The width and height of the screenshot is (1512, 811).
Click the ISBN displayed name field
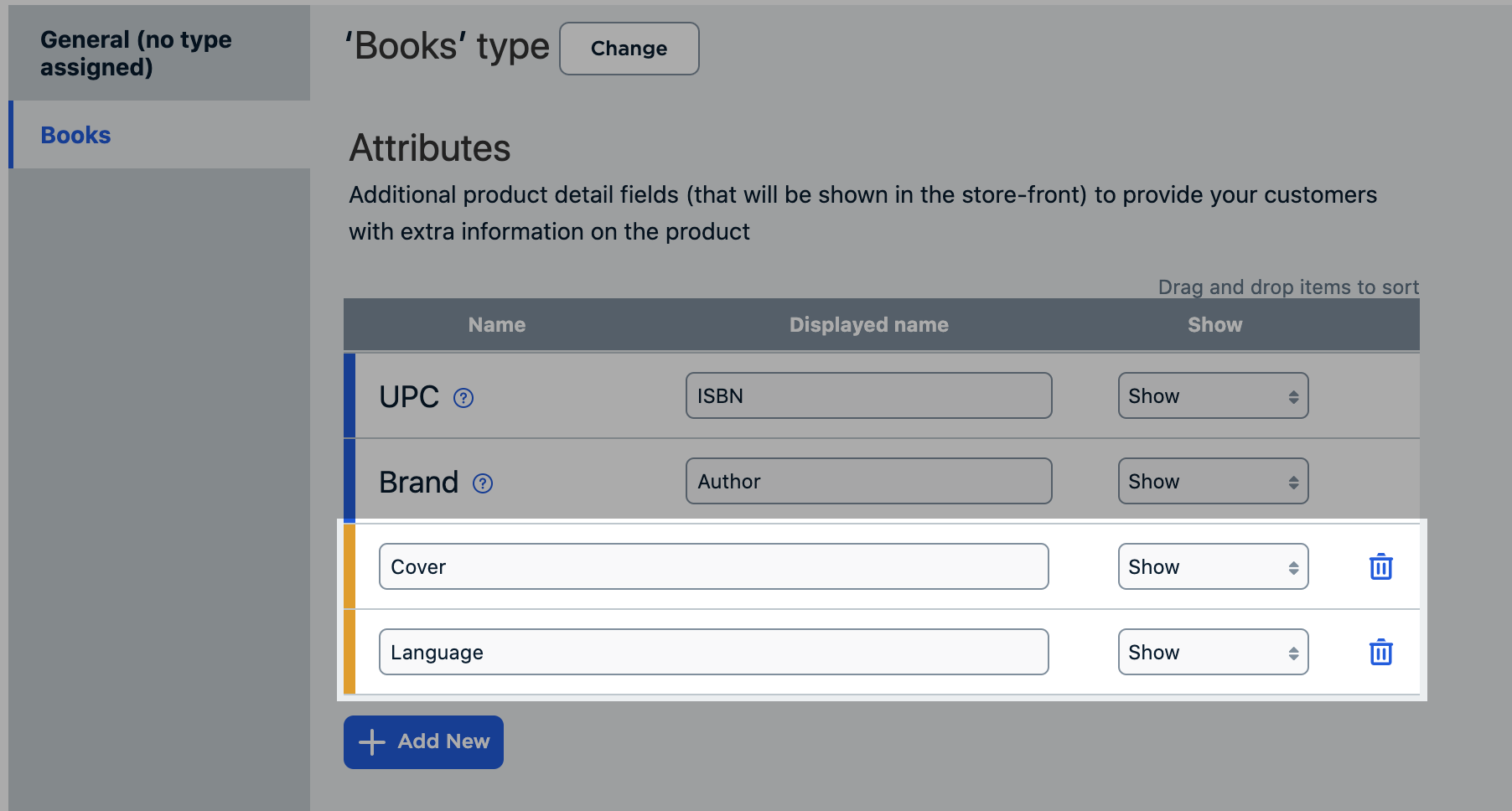868,395
